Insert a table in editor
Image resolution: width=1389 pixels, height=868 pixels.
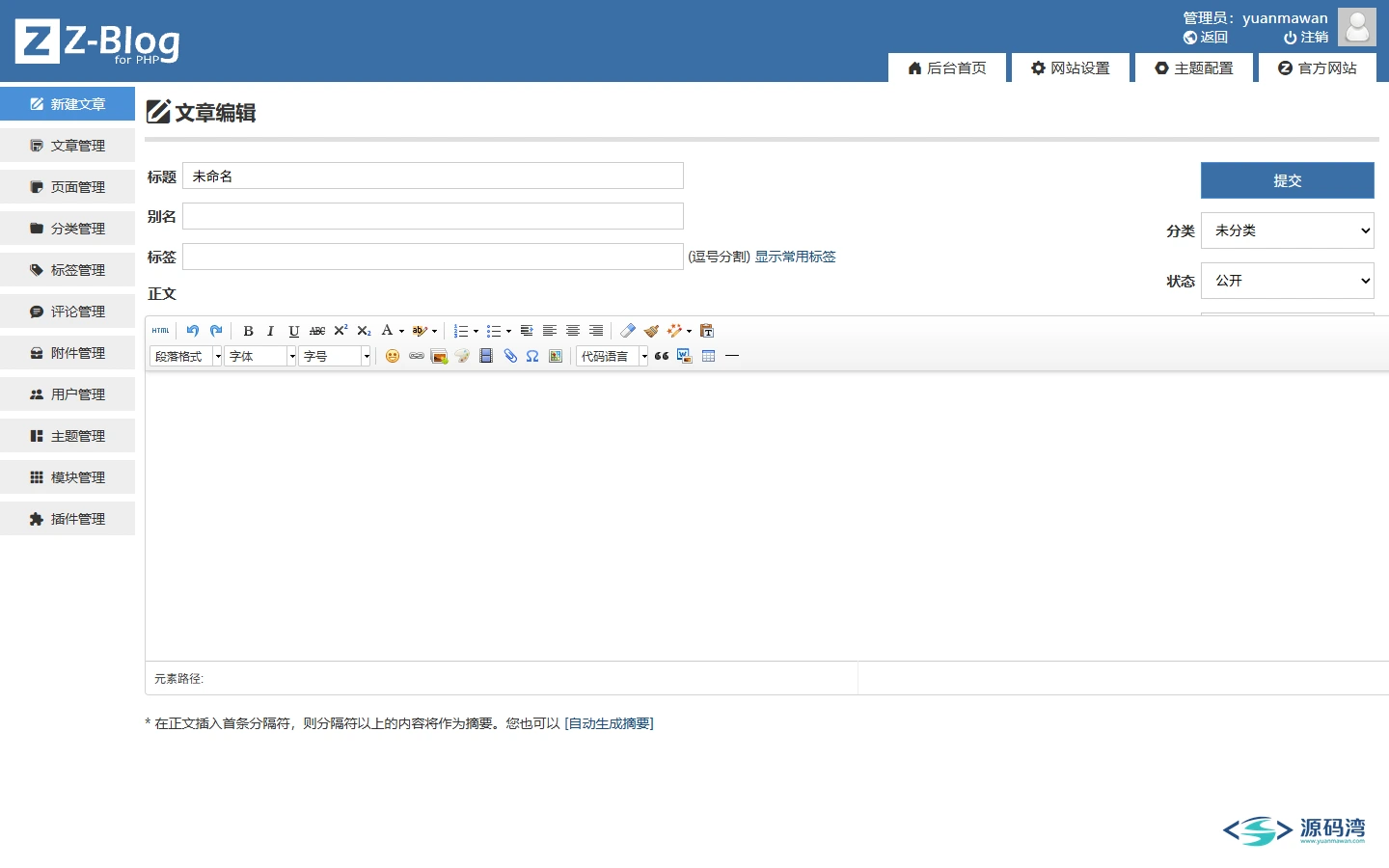point(709,356)
